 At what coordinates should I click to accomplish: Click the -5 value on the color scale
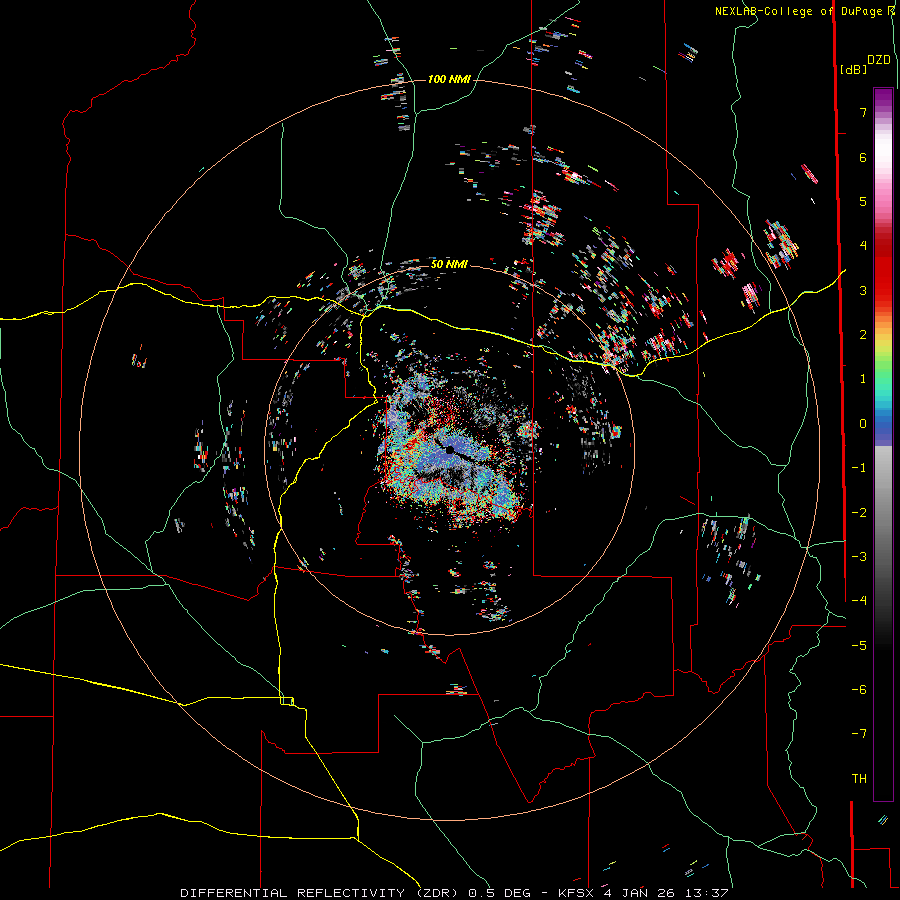pyautogui.click(x=859, y=645)
